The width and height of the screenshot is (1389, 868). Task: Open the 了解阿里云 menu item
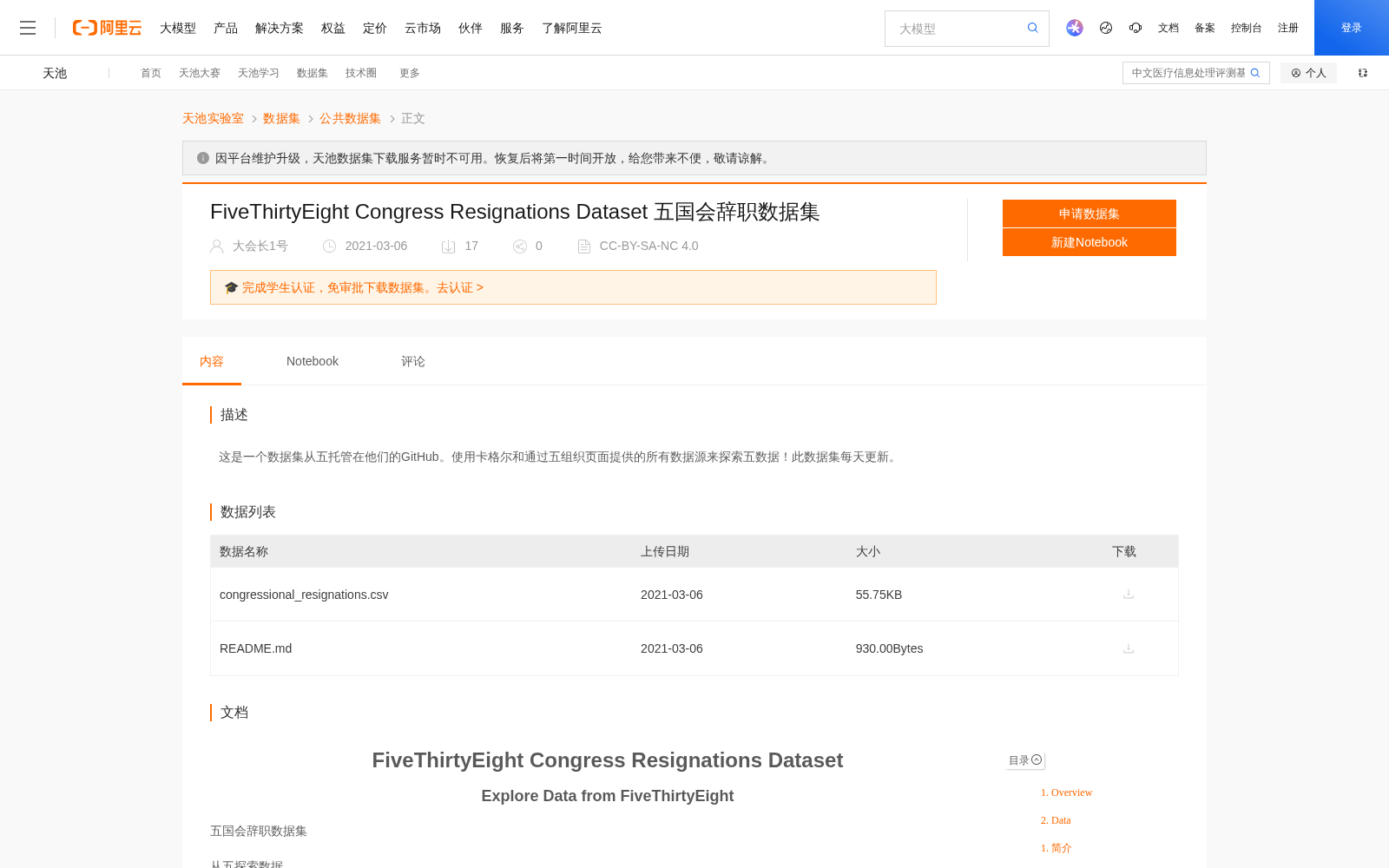pyautogui.click(x=572, y=28)
